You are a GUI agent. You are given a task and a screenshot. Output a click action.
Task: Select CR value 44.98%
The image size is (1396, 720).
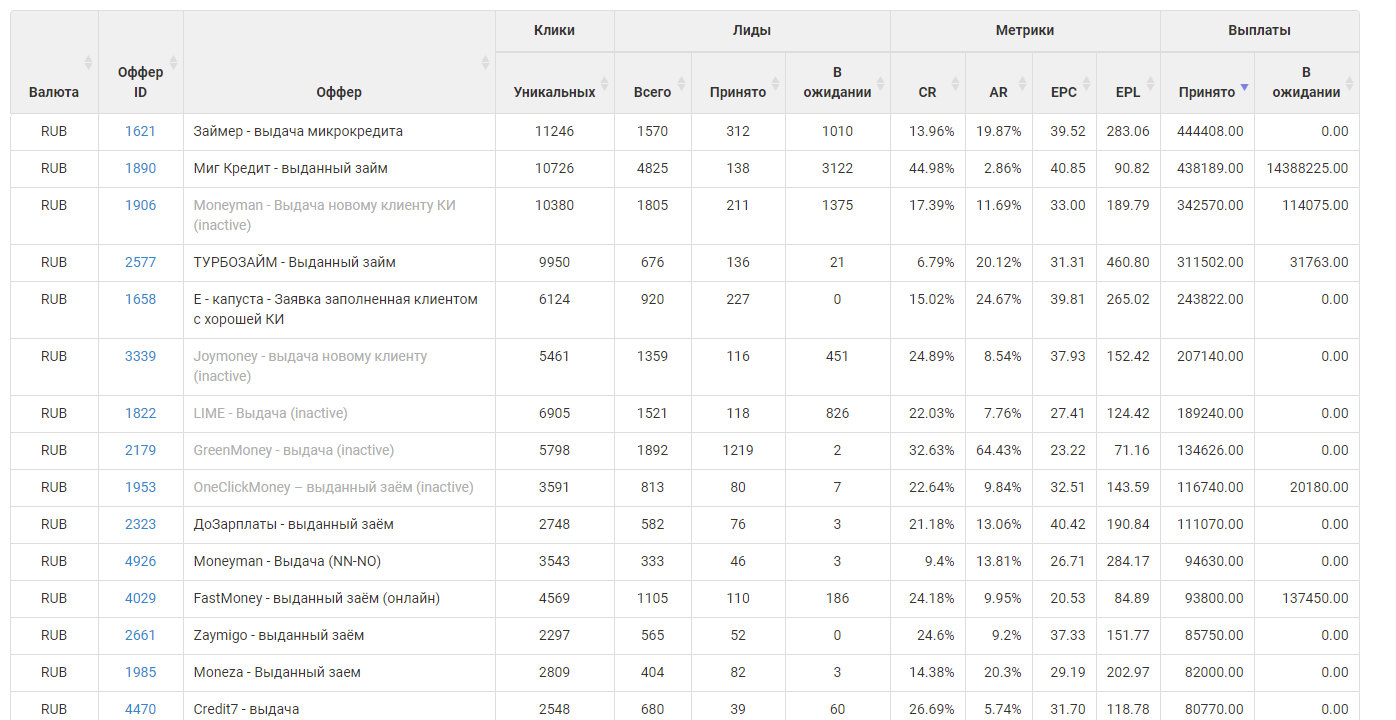coord(931,168)
